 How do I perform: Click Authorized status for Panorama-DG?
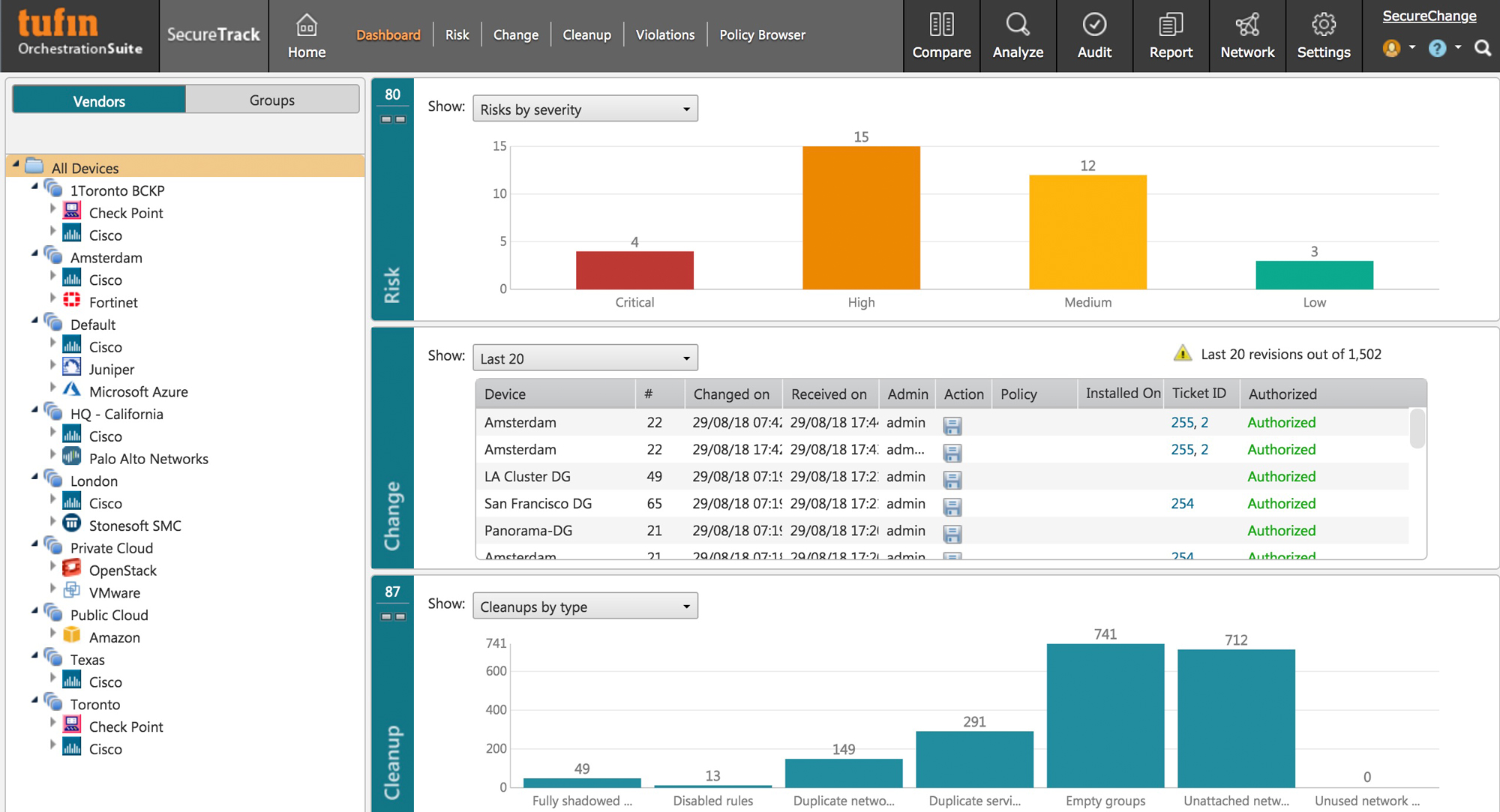[x=1281, y=530]
